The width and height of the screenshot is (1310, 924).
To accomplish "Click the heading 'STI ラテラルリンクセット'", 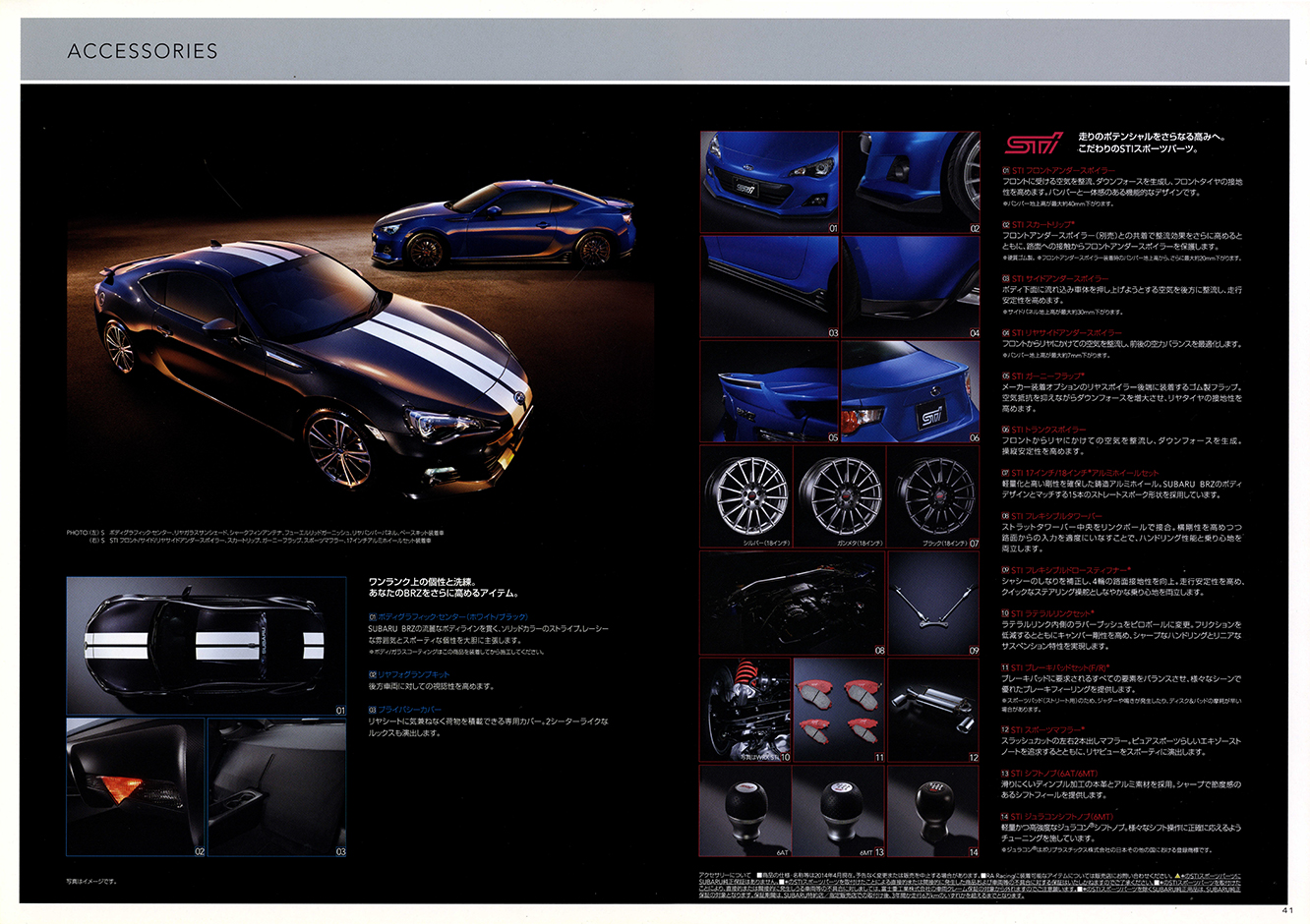I will coord(1052,613).
